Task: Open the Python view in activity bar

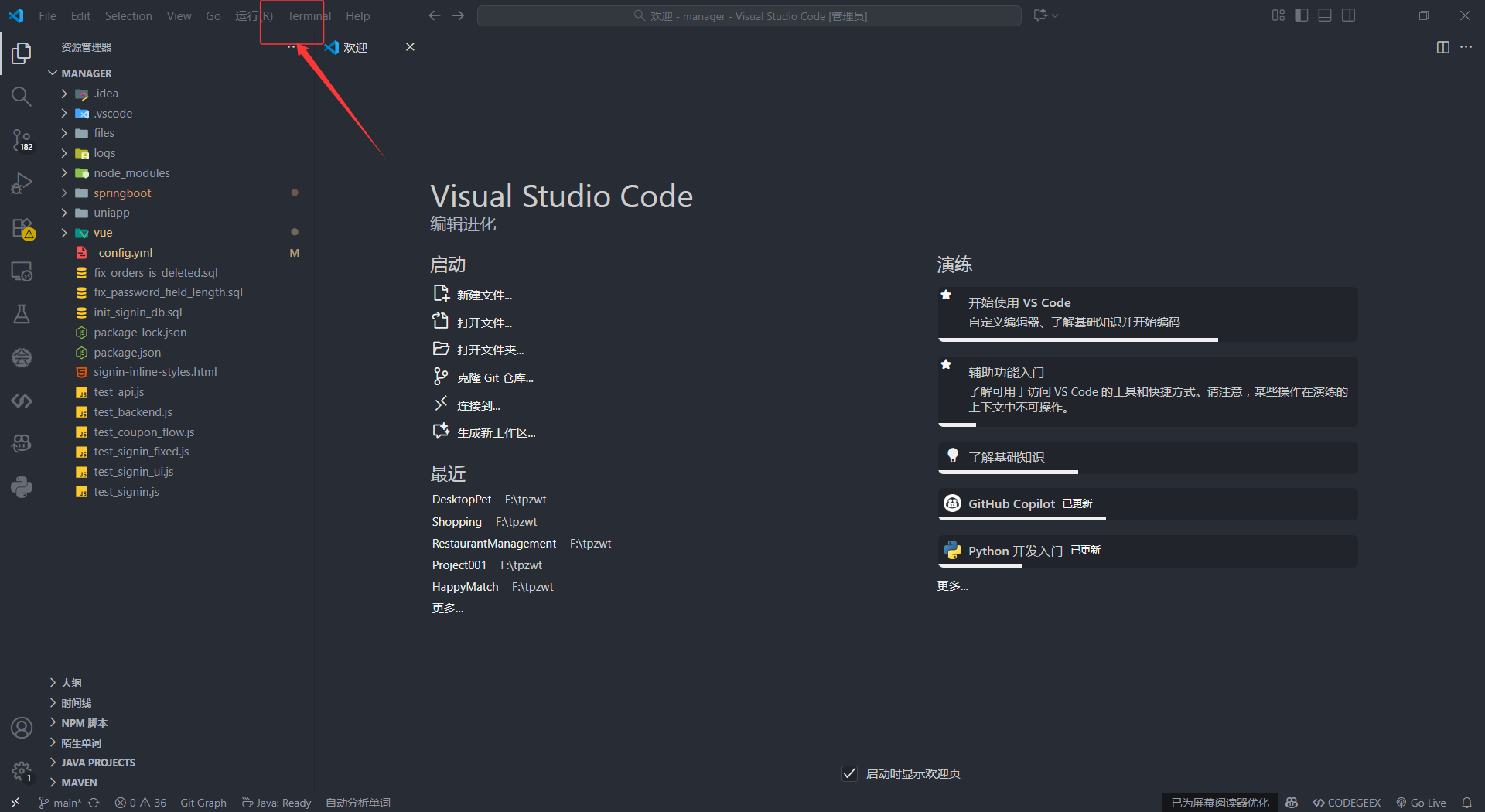Action: 22,486
